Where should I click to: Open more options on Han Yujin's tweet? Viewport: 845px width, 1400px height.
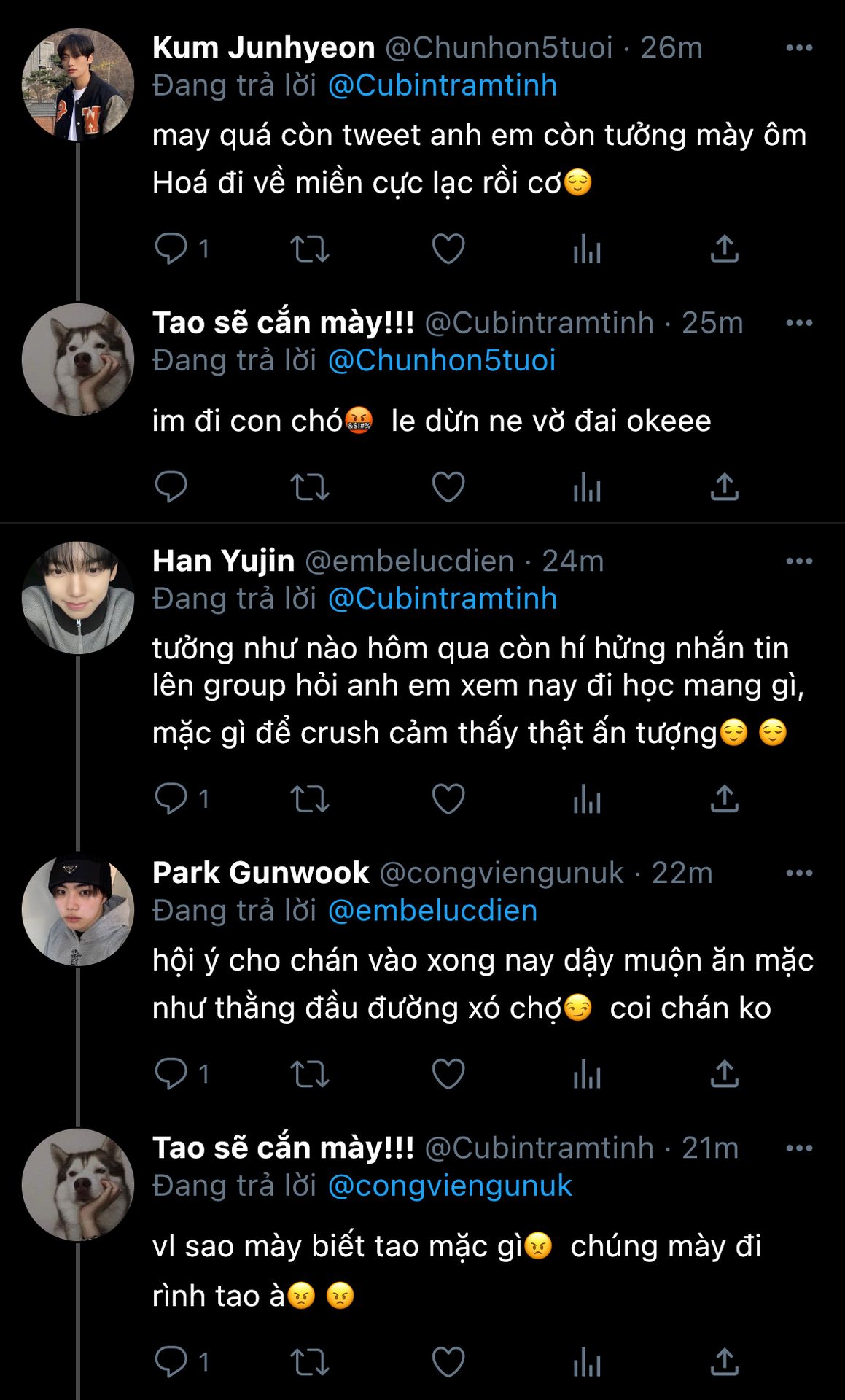799,561
